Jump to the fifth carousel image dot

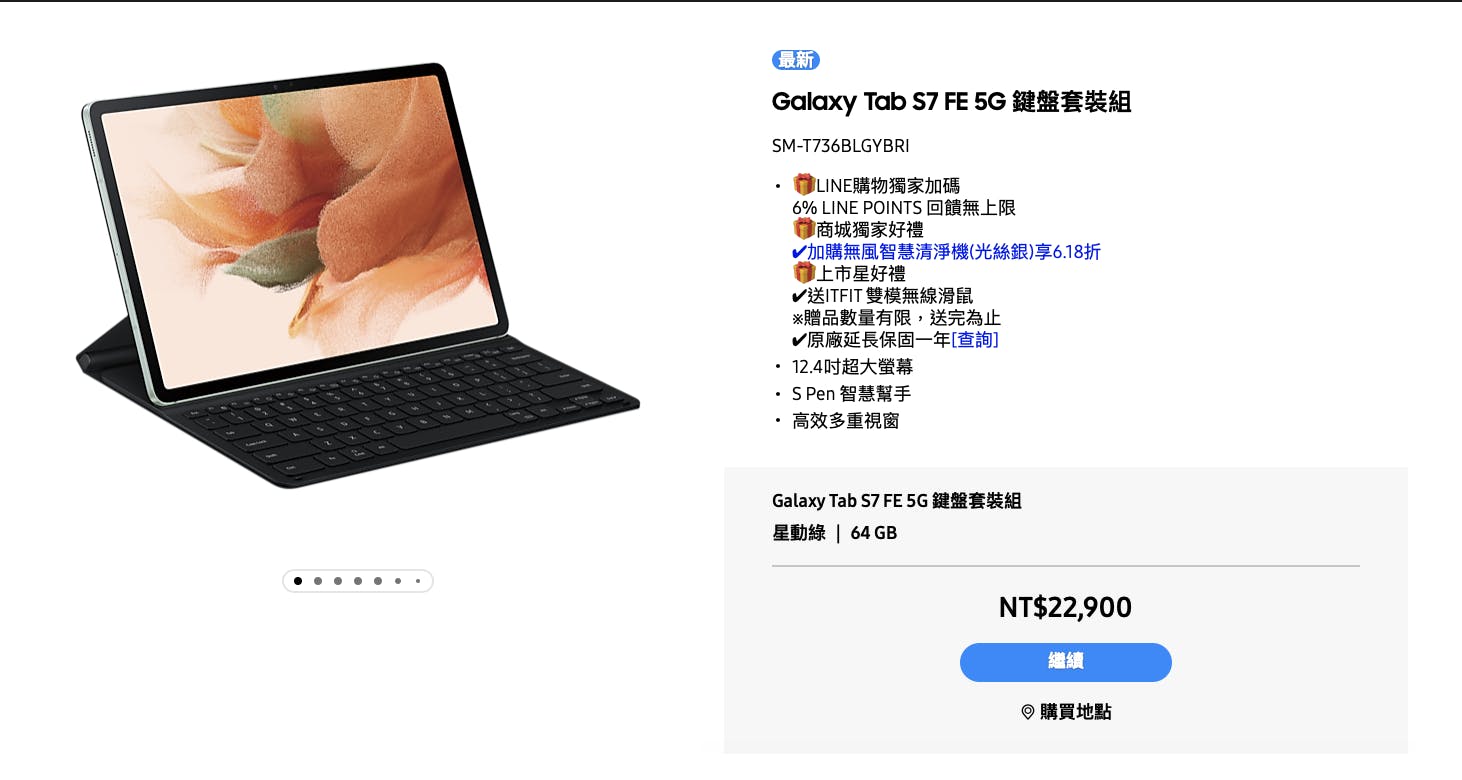coord(378,581)
